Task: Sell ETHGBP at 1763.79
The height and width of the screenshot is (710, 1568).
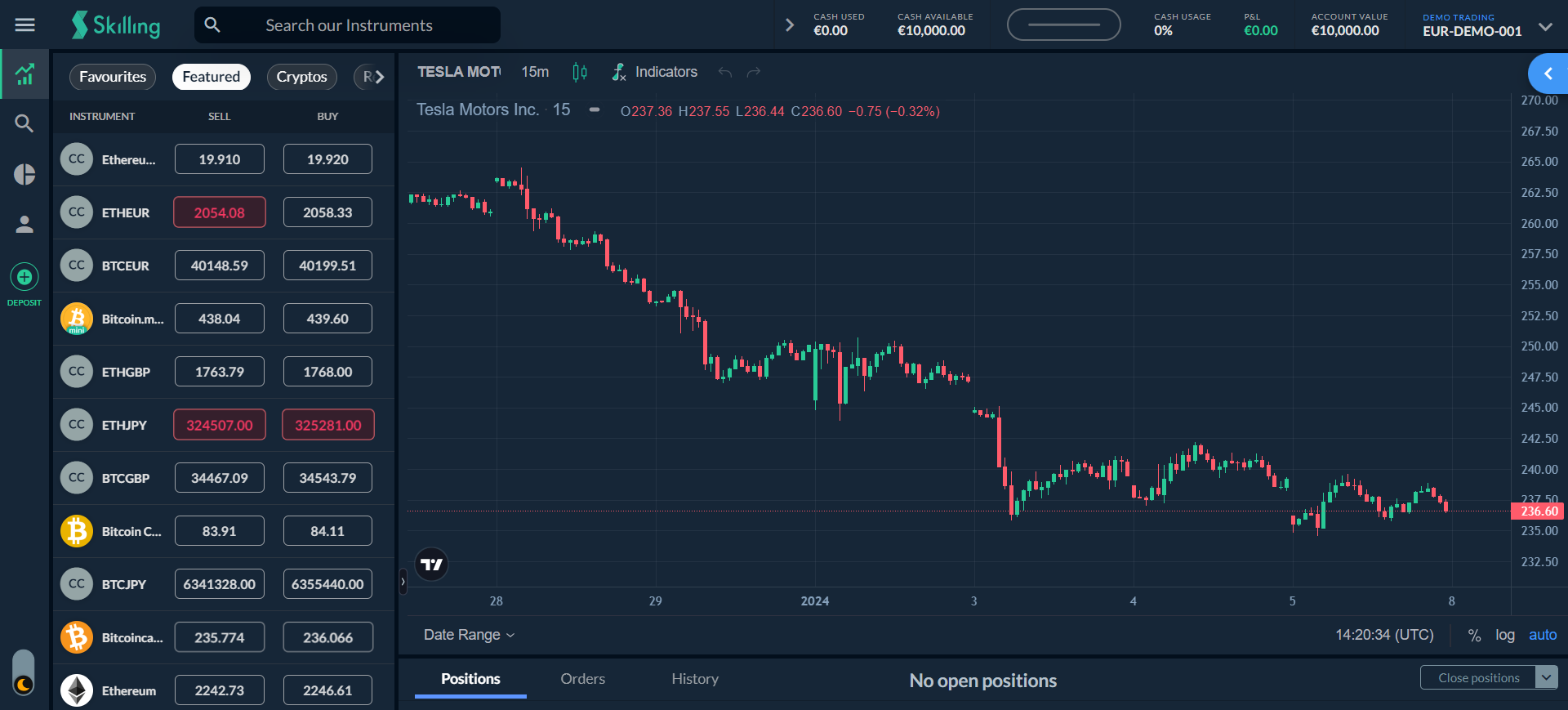Action: tap(220, 372)
